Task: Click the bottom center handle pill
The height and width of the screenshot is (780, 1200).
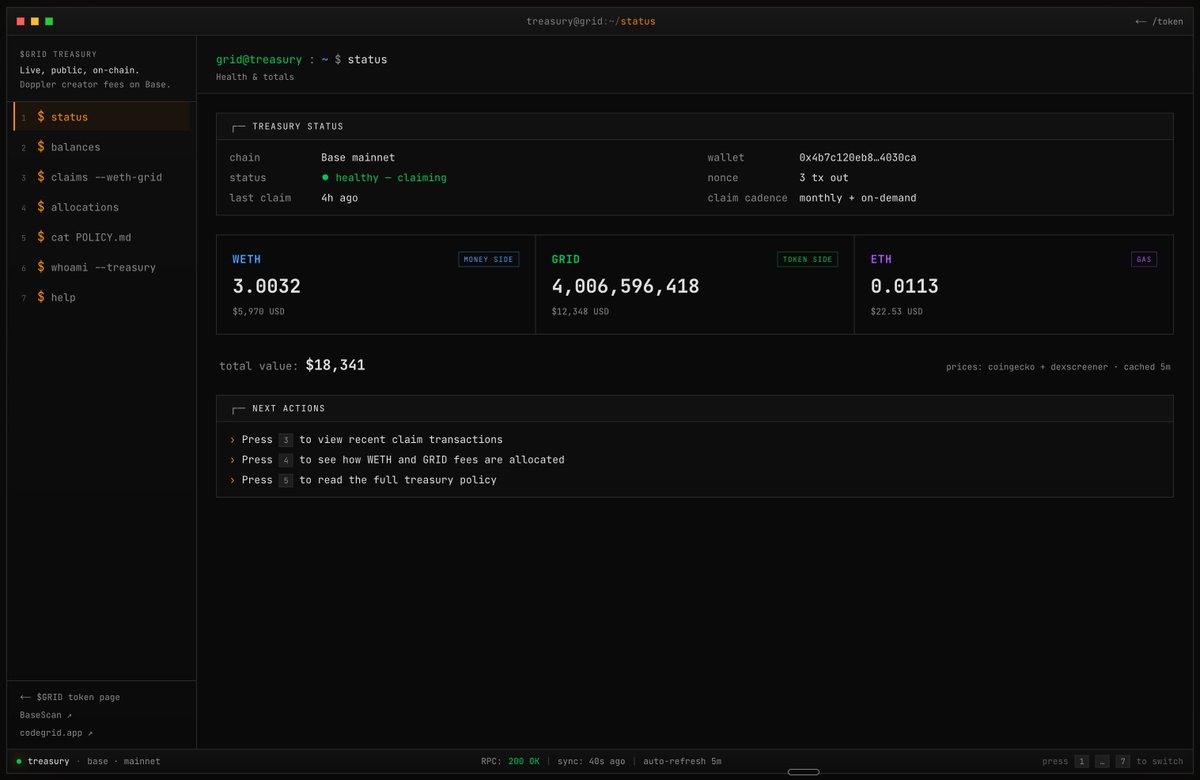Action: pyautogui.click(x=803, y=772)
